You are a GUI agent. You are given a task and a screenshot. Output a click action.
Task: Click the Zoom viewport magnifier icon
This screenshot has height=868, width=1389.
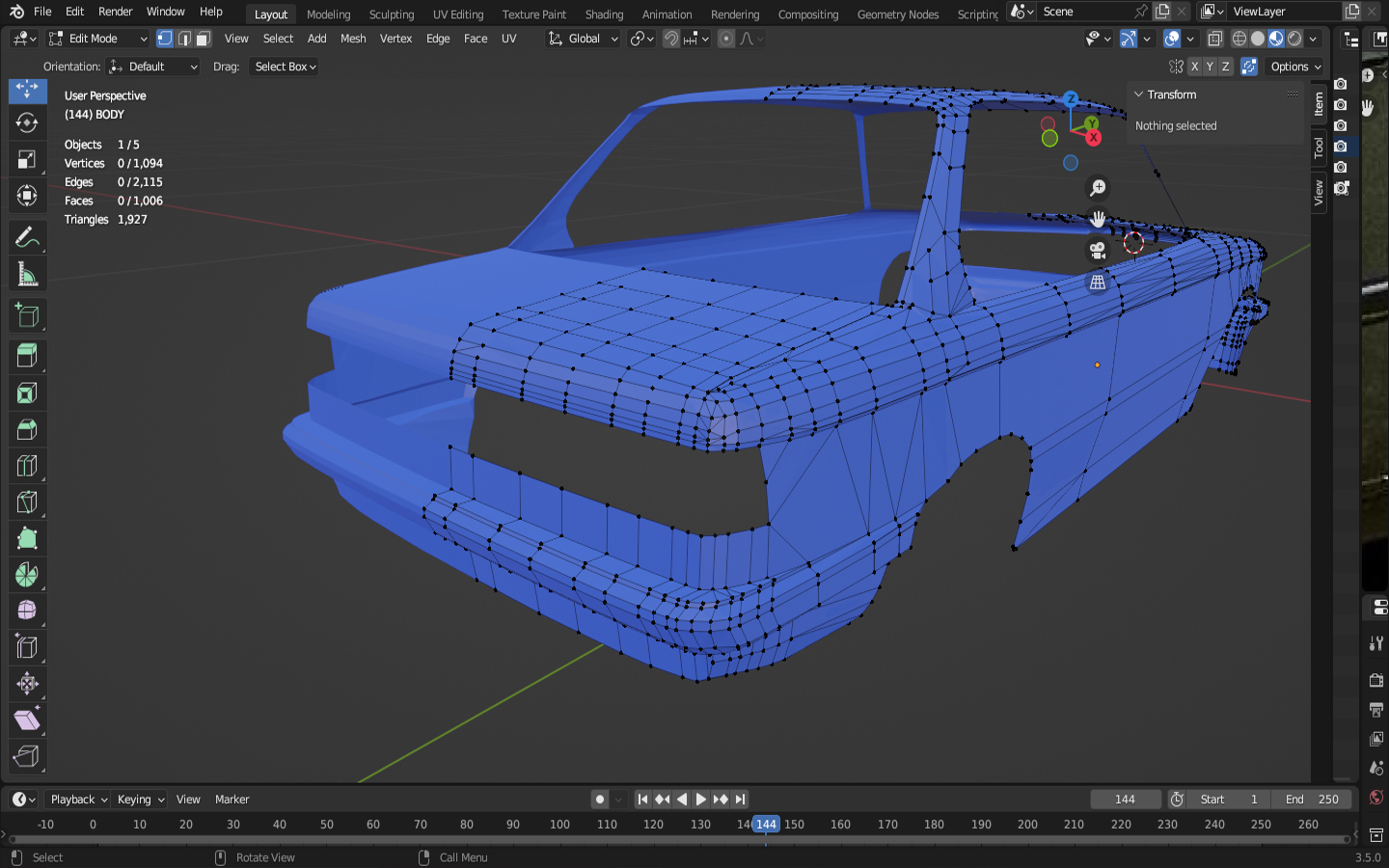[x=1098, y=188]
